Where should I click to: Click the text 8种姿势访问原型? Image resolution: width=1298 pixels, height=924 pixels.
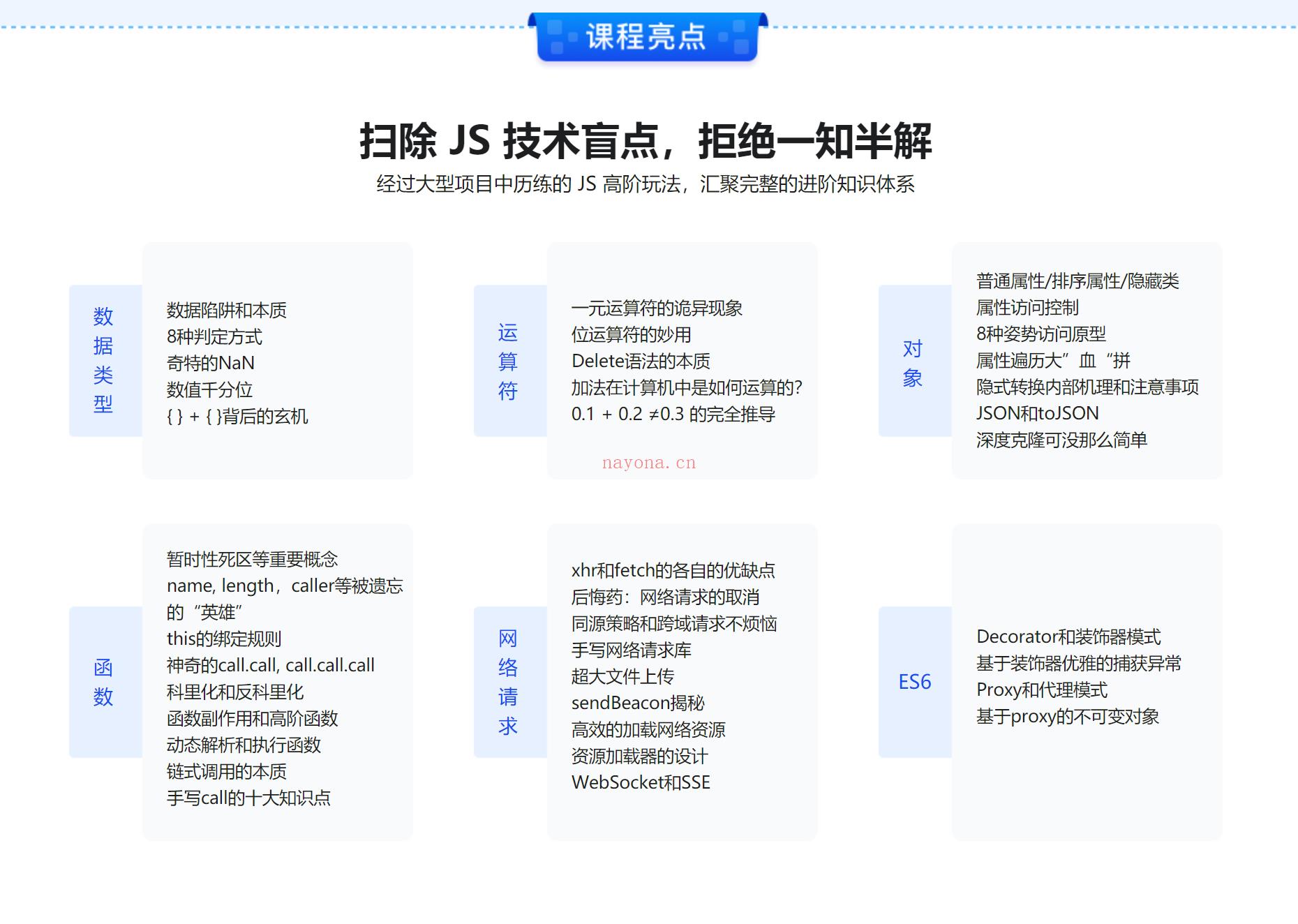[x=1041, y=334]
